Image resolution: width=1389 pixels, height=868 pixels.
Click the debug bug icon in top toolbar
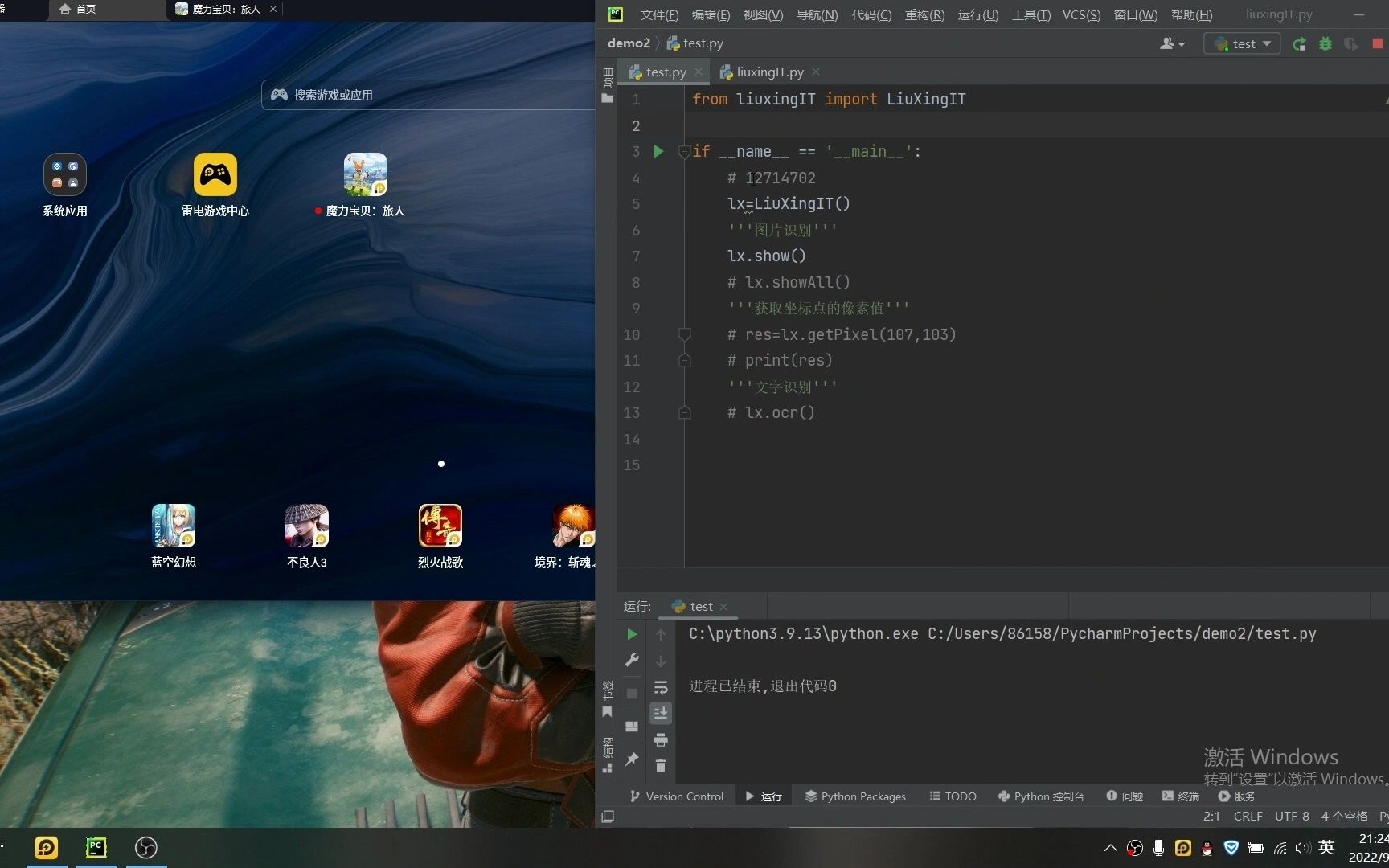1325,44
